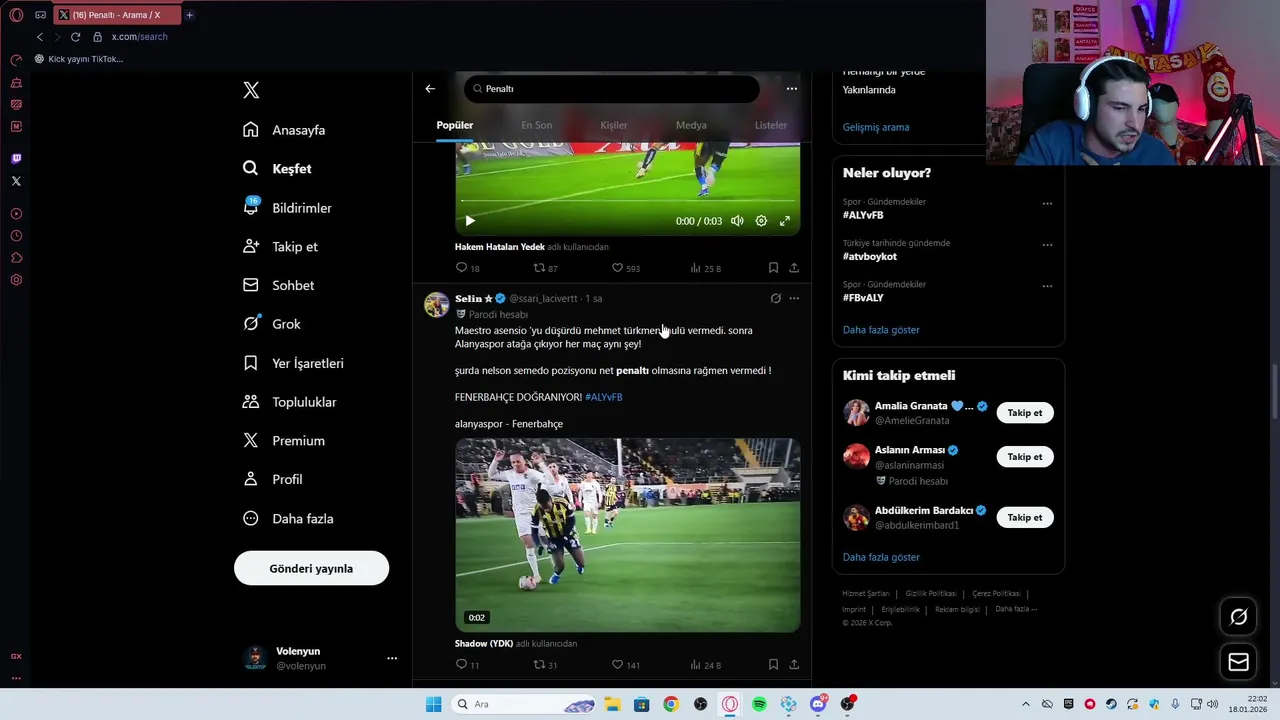Toggle fullscreen on the first video
Screen dimensions: 1280x720
(785, 221)
